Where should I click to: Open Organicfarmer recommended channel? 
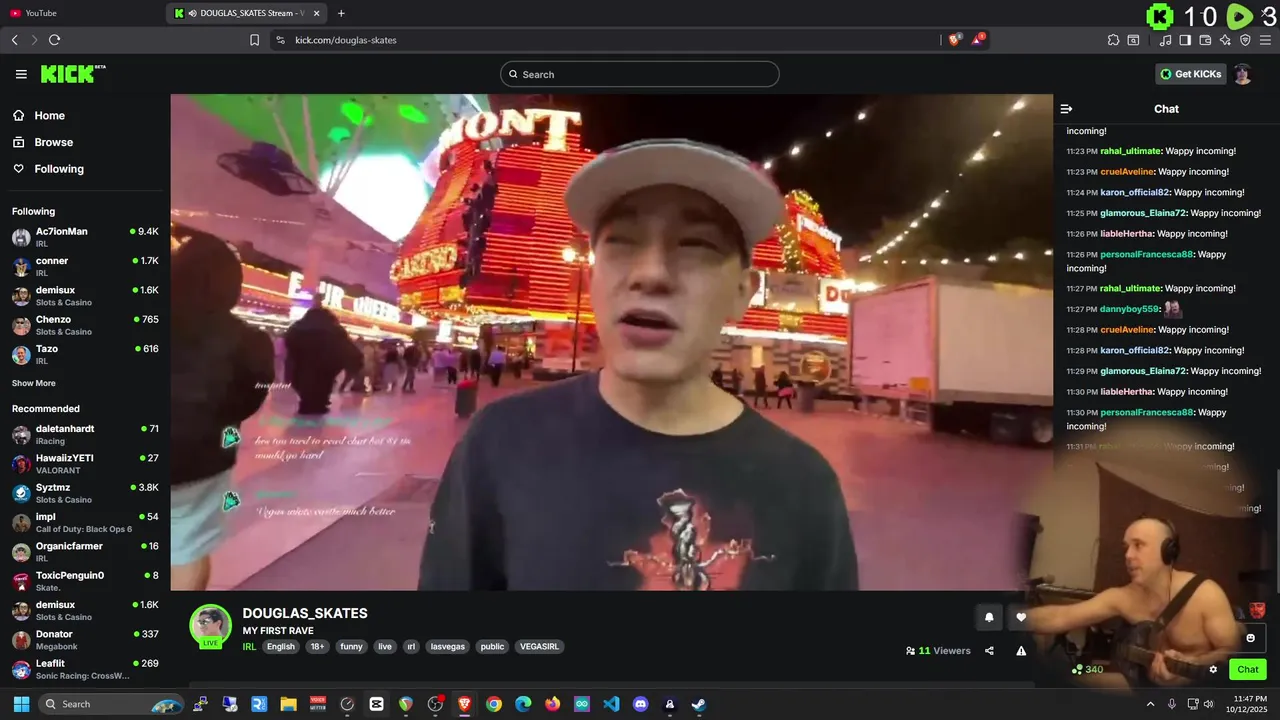point(85,551)
